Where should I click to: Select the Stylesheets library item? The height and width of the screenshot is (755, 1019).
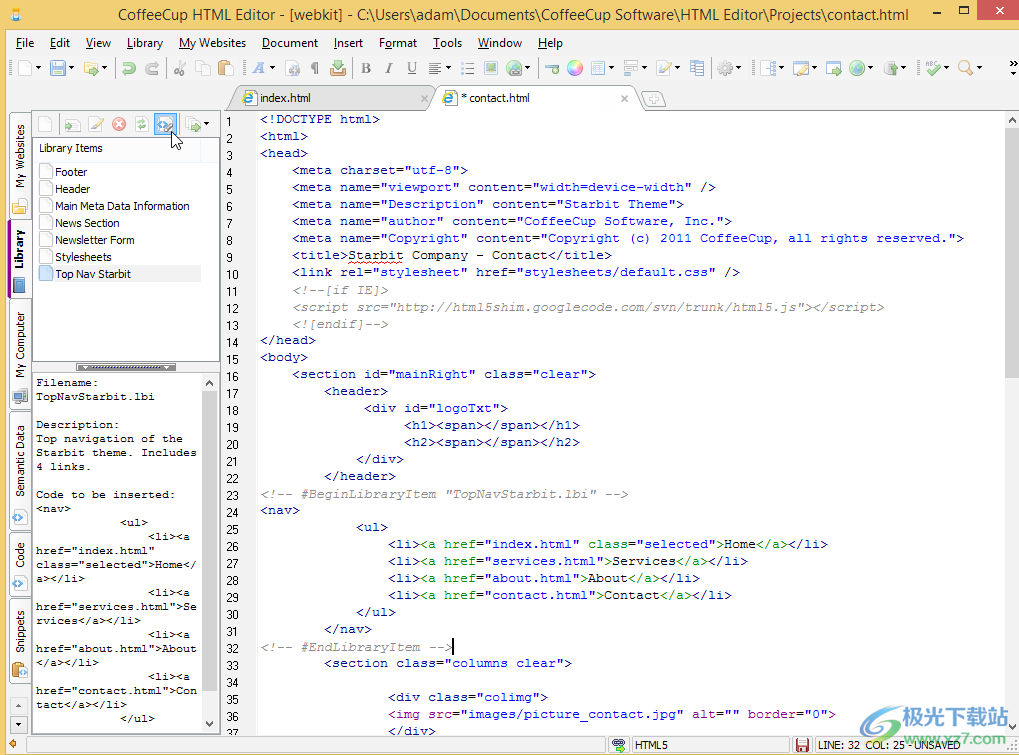(x=83, y=257)
